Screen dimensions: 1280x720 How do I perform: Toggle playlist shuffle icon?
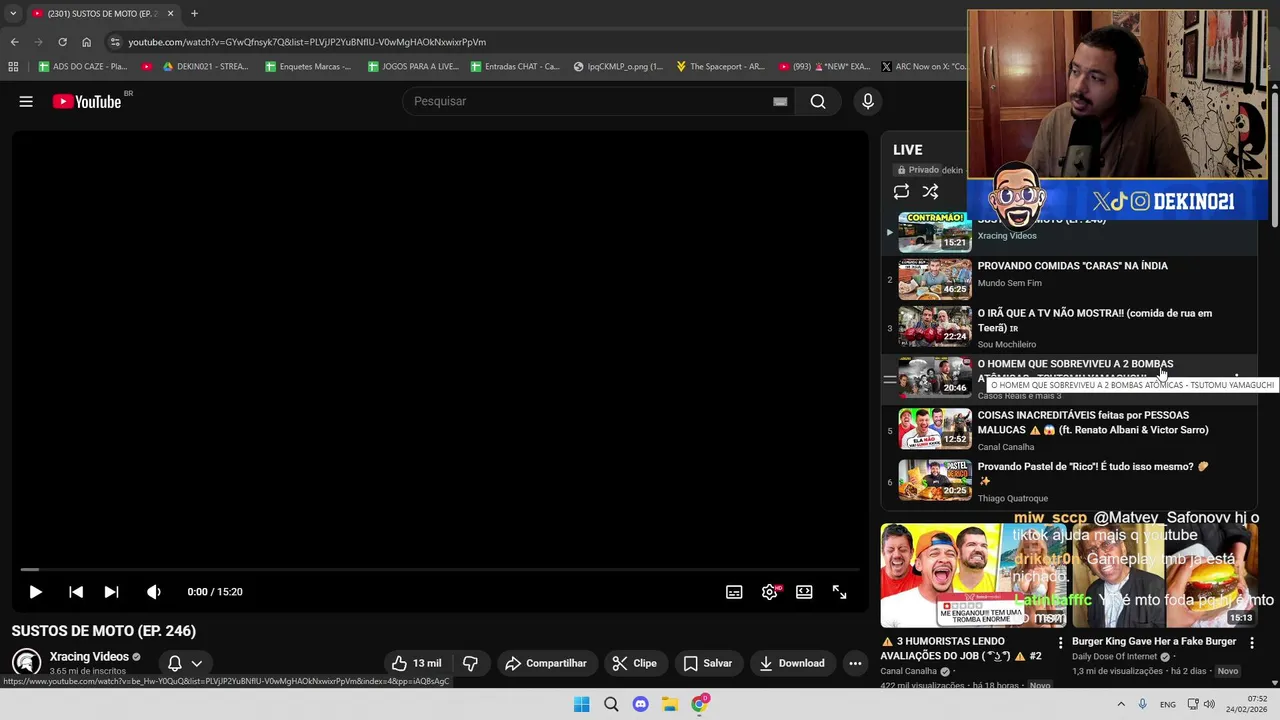(930, 192)
